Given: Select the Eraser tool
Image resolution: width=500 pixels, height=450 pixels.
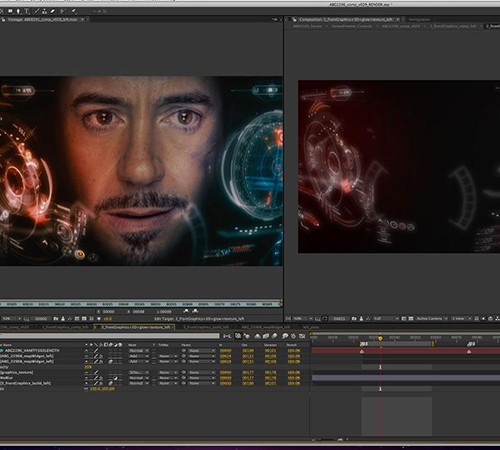Looking at the screenshot, I should point(53,12).
